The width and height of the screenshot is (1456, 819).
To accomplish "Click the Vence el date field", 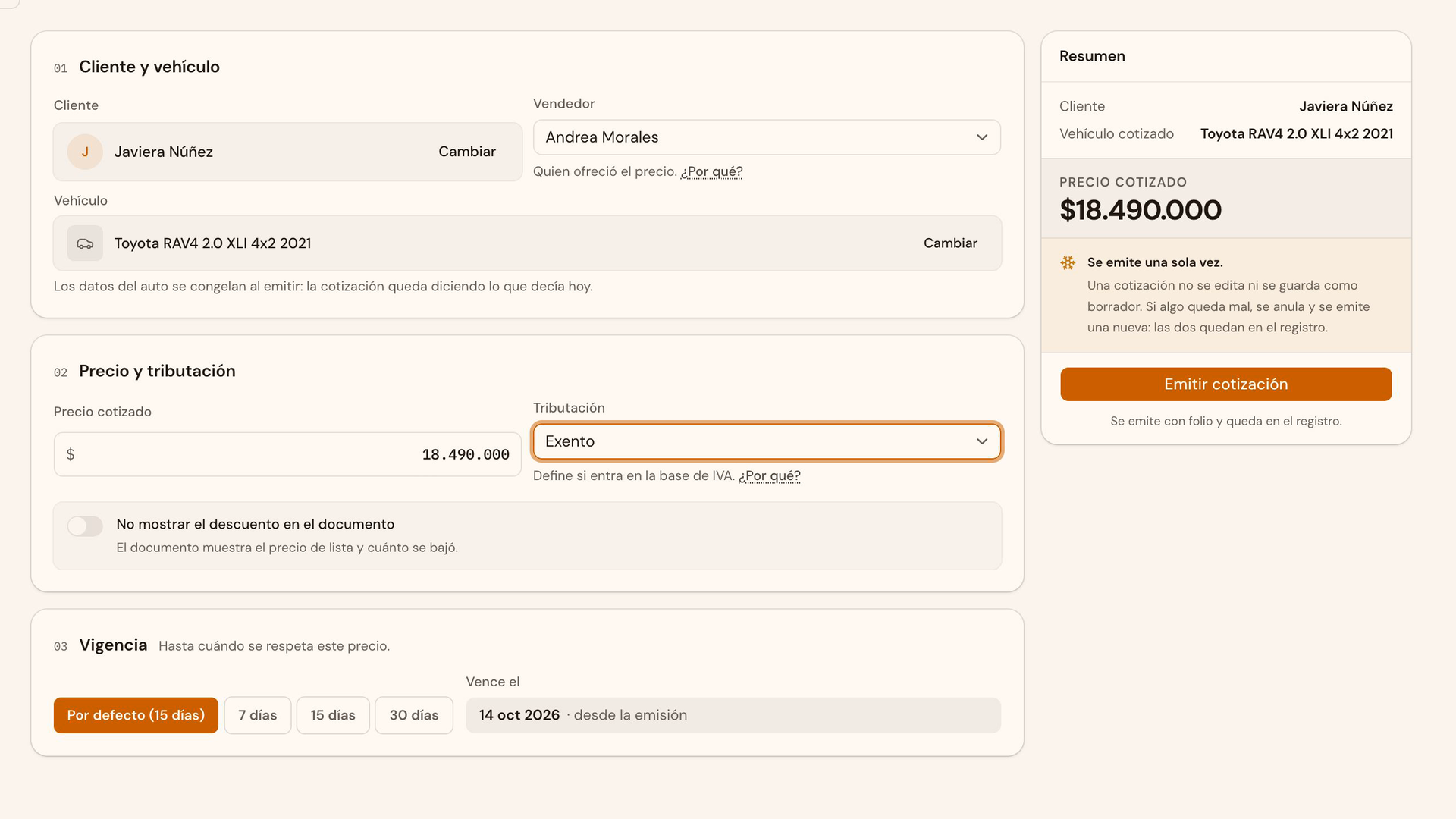I will coord(733,715).
